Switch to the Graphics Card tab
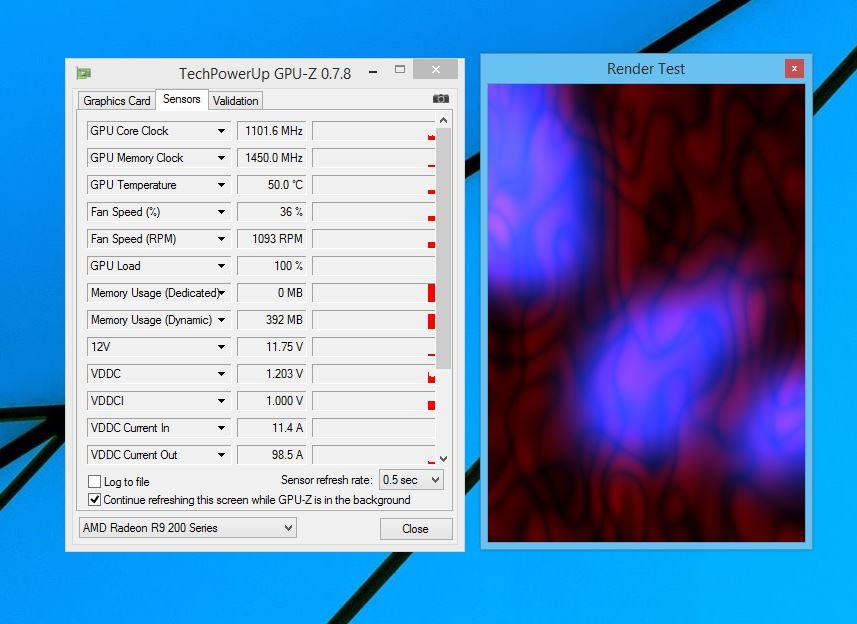Image resolution: width=857 pixels, height=624 pixels. pos(116,101)
